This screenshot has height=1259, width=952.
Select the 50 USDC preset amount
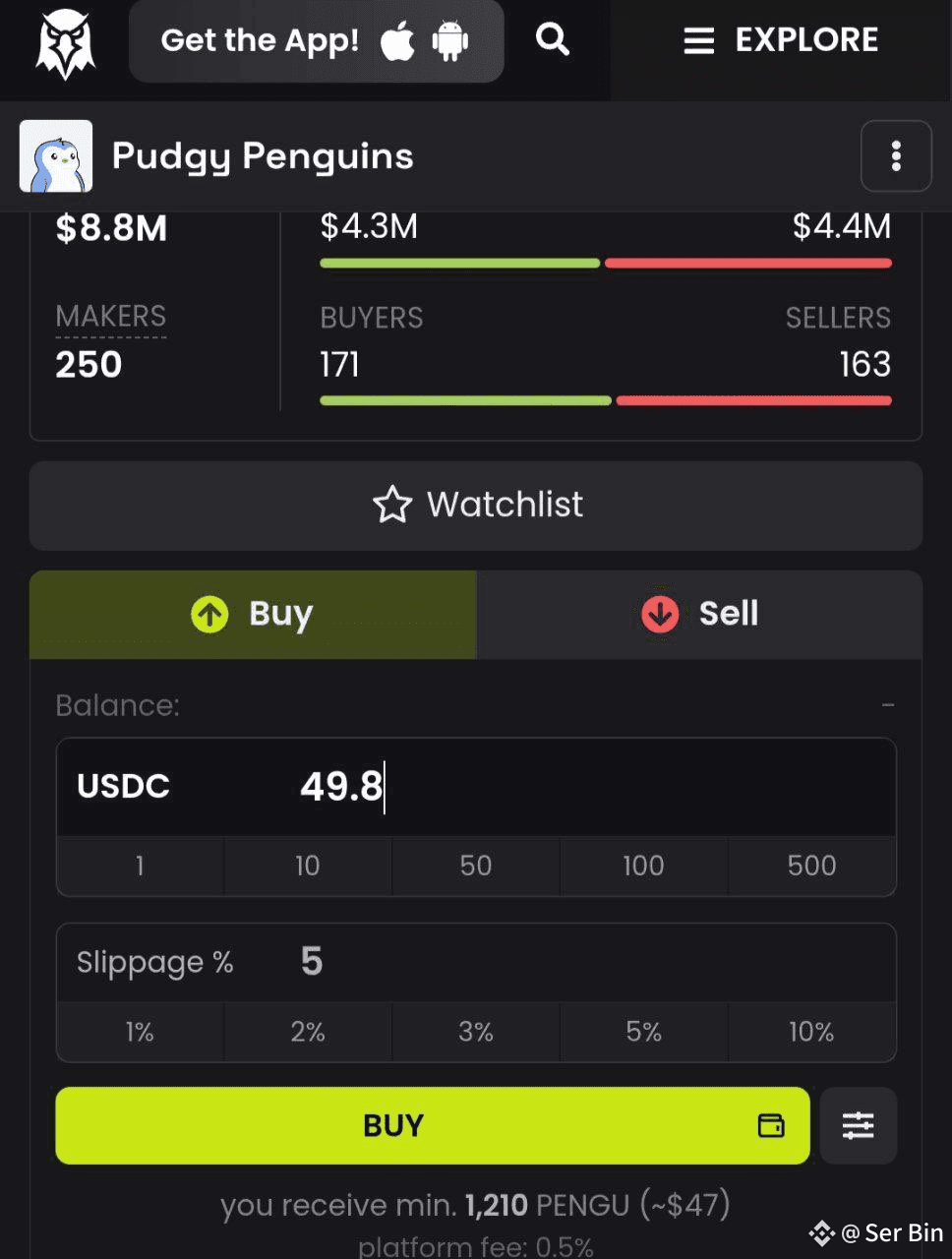click(476, 866)
